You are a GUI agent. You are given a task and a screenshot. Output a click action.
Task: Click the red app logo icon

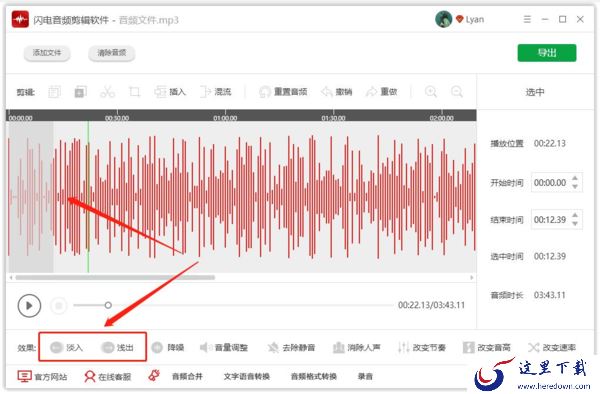point(20,19)
